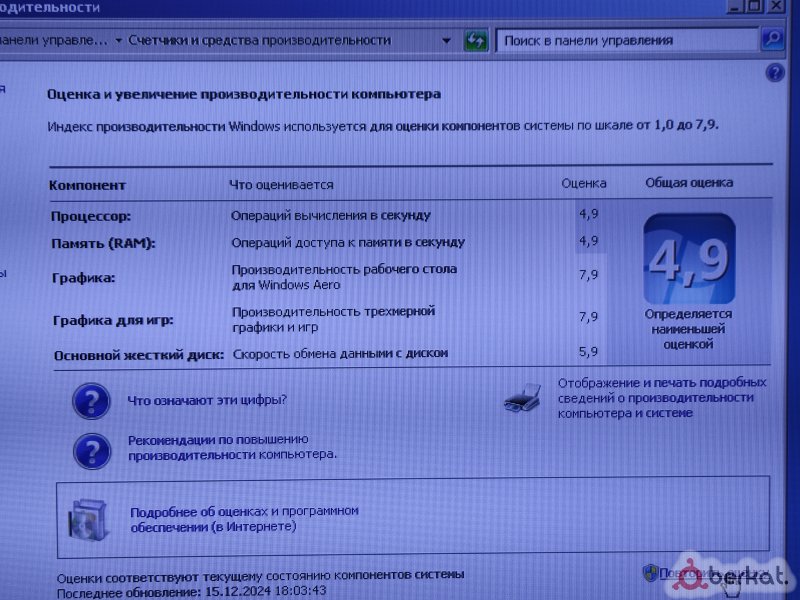Click "Оценки соответствуют текущему состоянию компонентов системы" text
The image size is (800, 600).
pos(260,576)
